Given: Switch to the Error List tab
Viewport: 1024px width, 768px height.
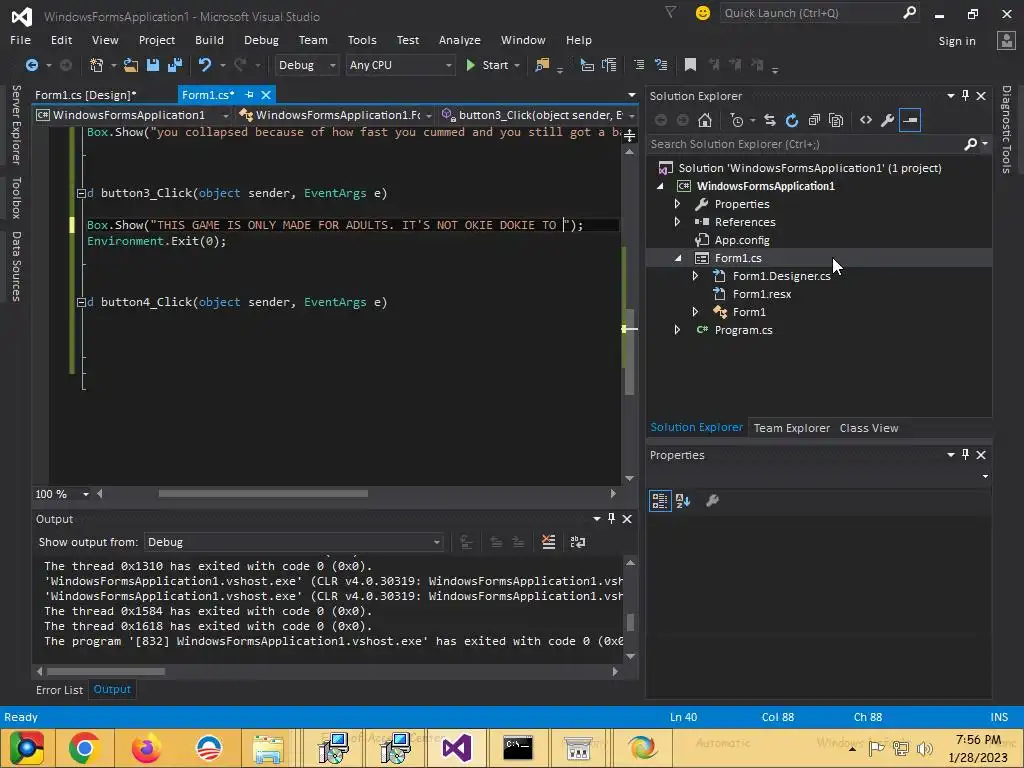Looking at the screenshot, I should [59, 690].
